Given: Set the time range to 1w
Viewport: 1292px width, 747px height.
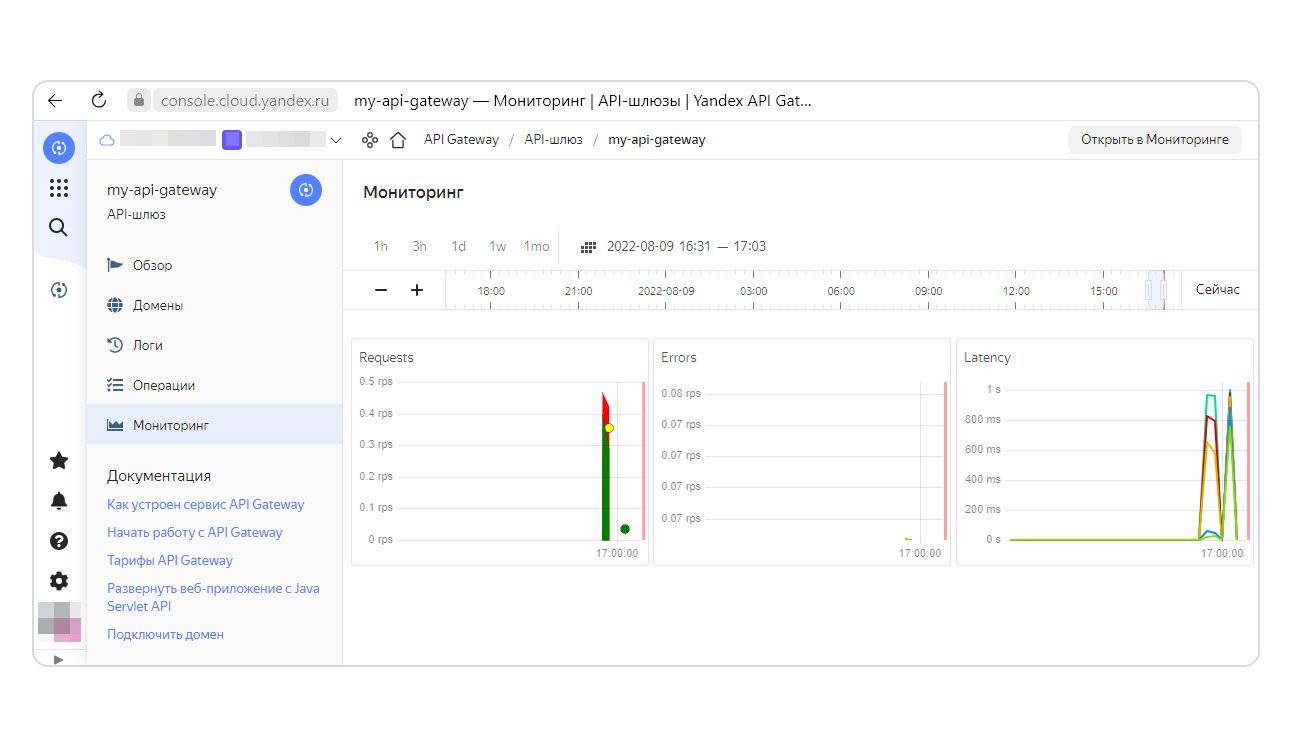Looking at the screenshot, I should [497, 246].
